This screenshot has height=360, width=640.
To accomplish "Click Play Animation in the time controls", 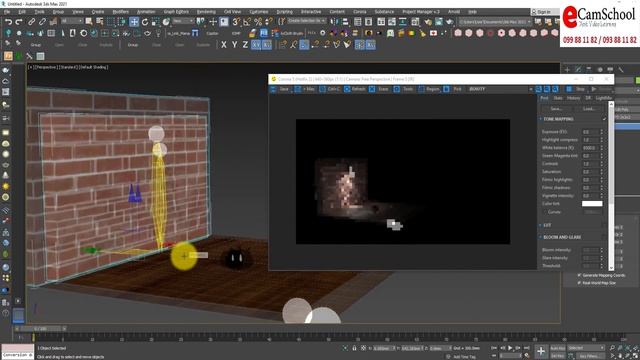I will 510,348.
